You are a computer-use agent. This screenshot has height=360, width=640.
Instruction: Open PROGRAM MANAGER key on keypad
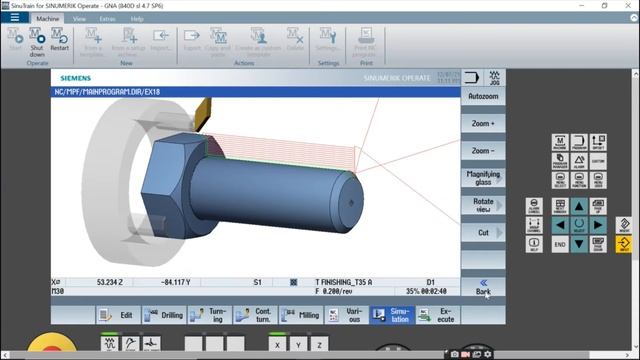click(560, 161)
